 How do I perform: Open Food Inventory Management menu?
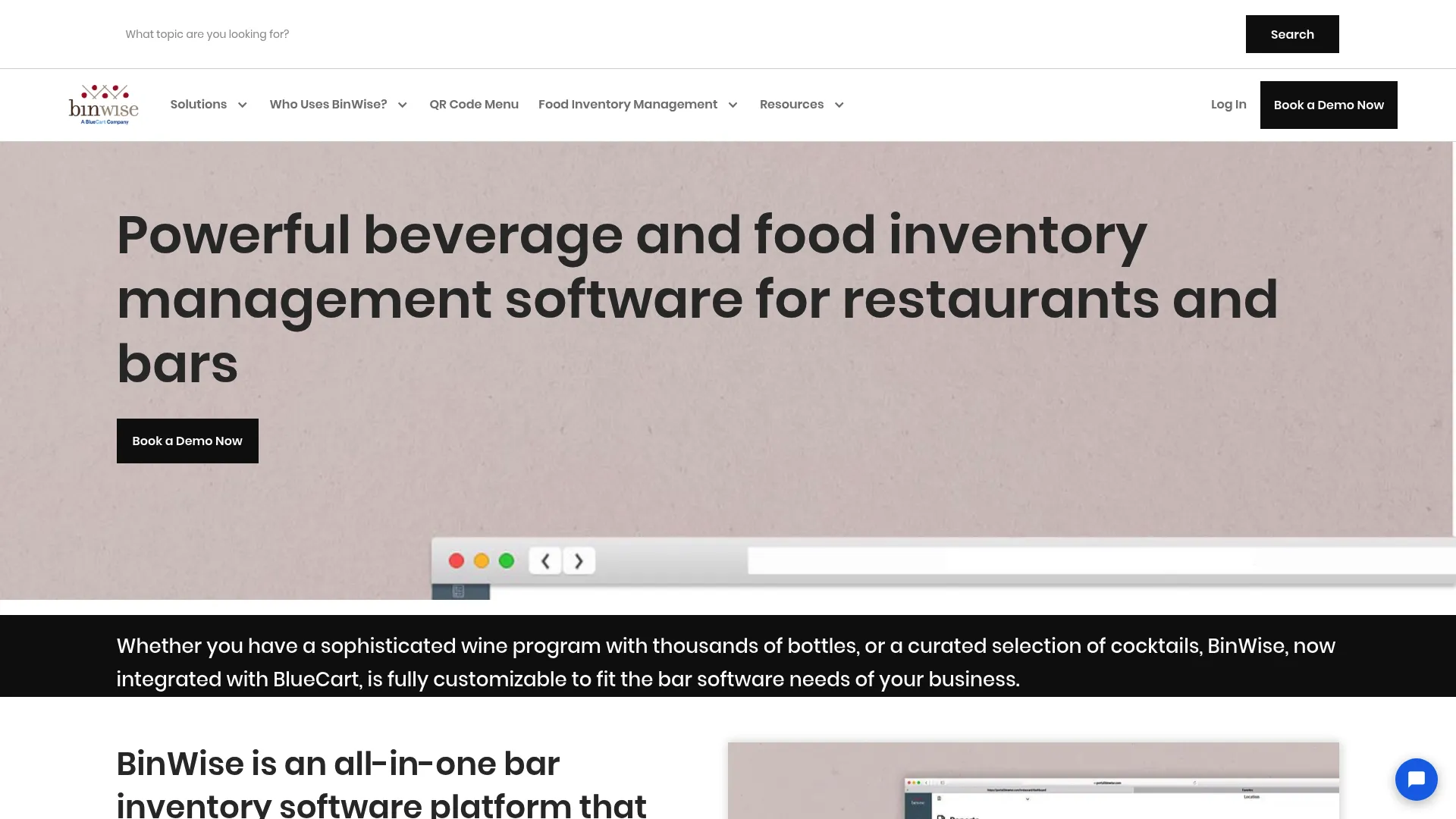coord(628,104)
